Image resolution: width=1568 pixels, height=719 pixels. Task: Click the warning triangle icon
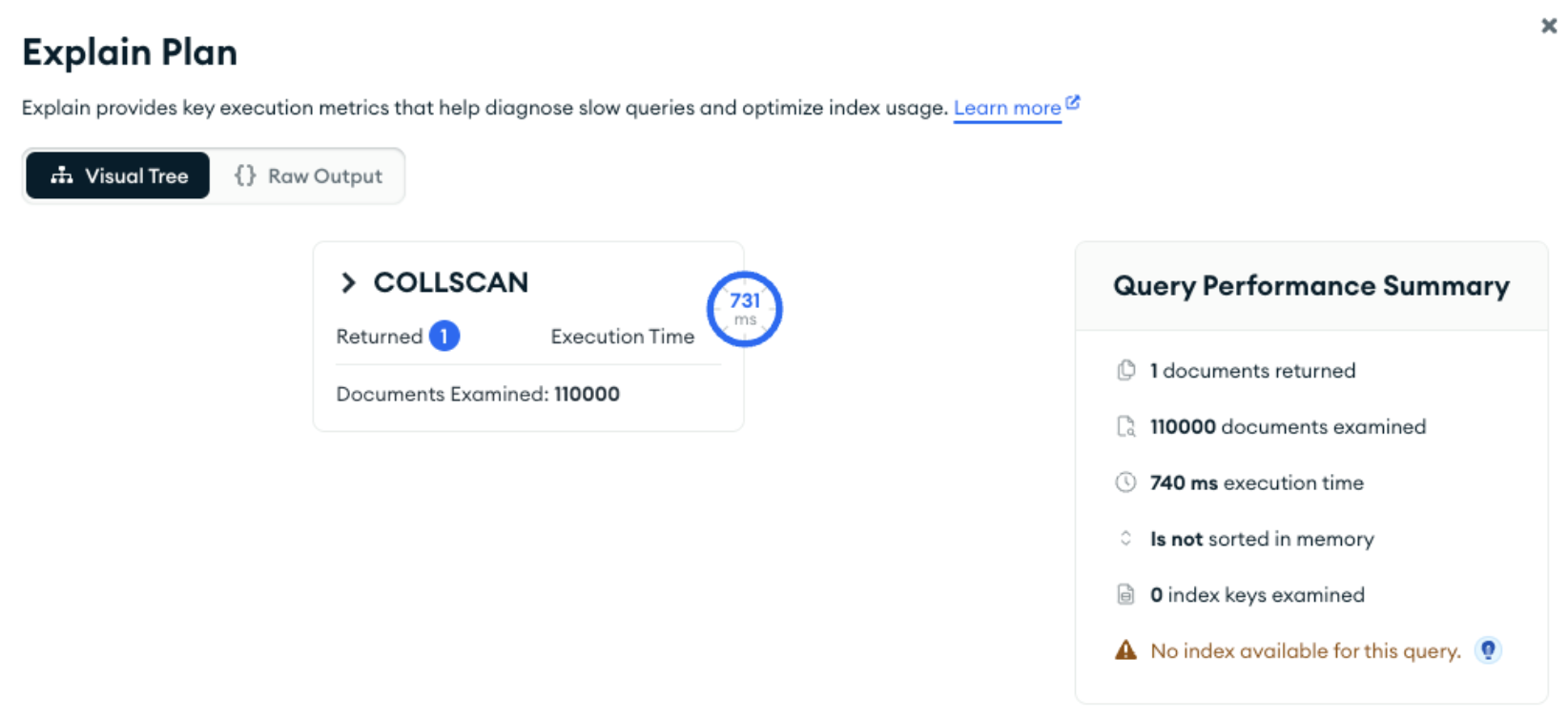click(x=1125, y=650)
